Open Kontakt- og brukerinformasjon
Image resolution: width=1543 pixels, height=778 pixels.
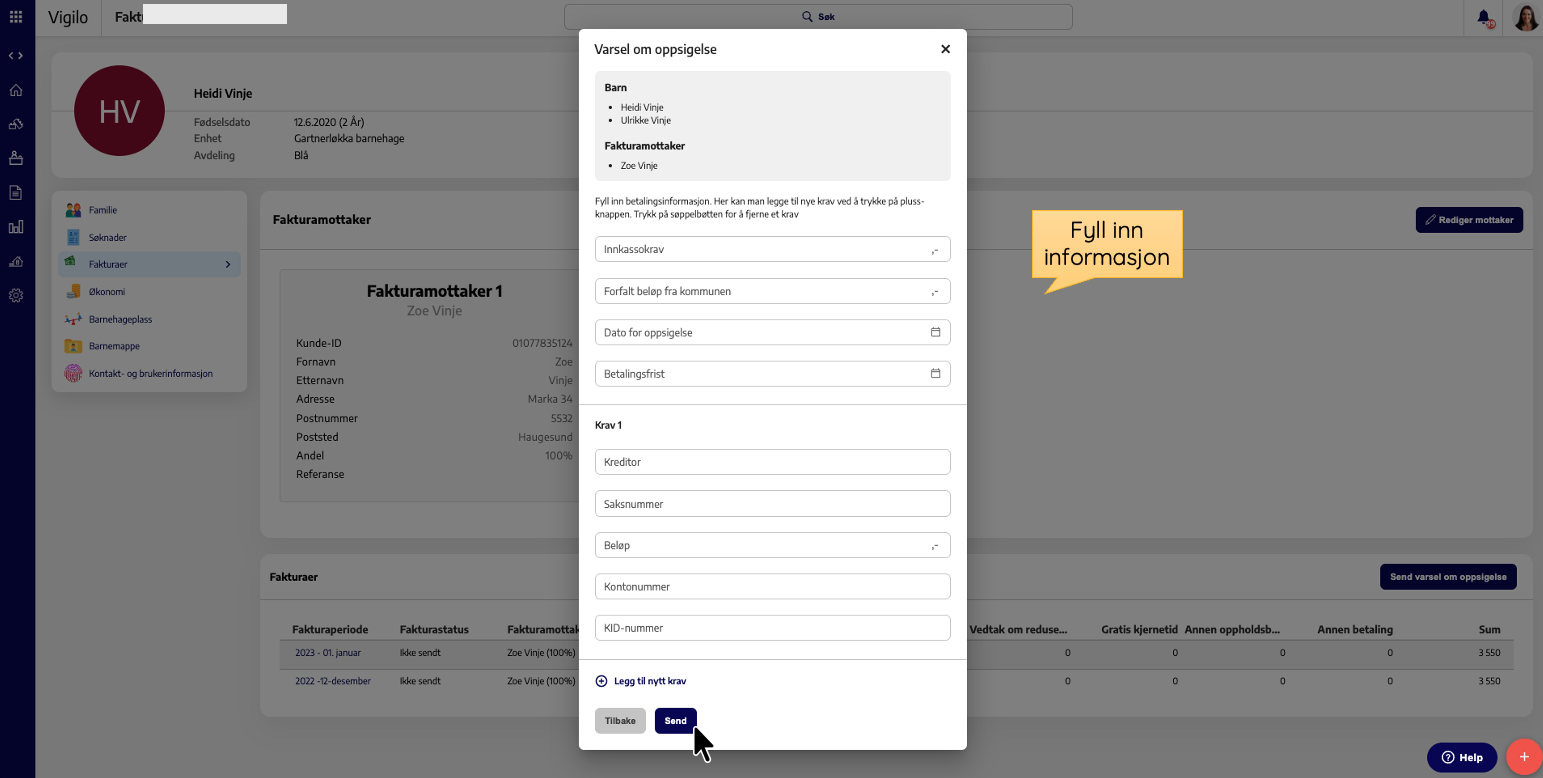tap(149, 373)
